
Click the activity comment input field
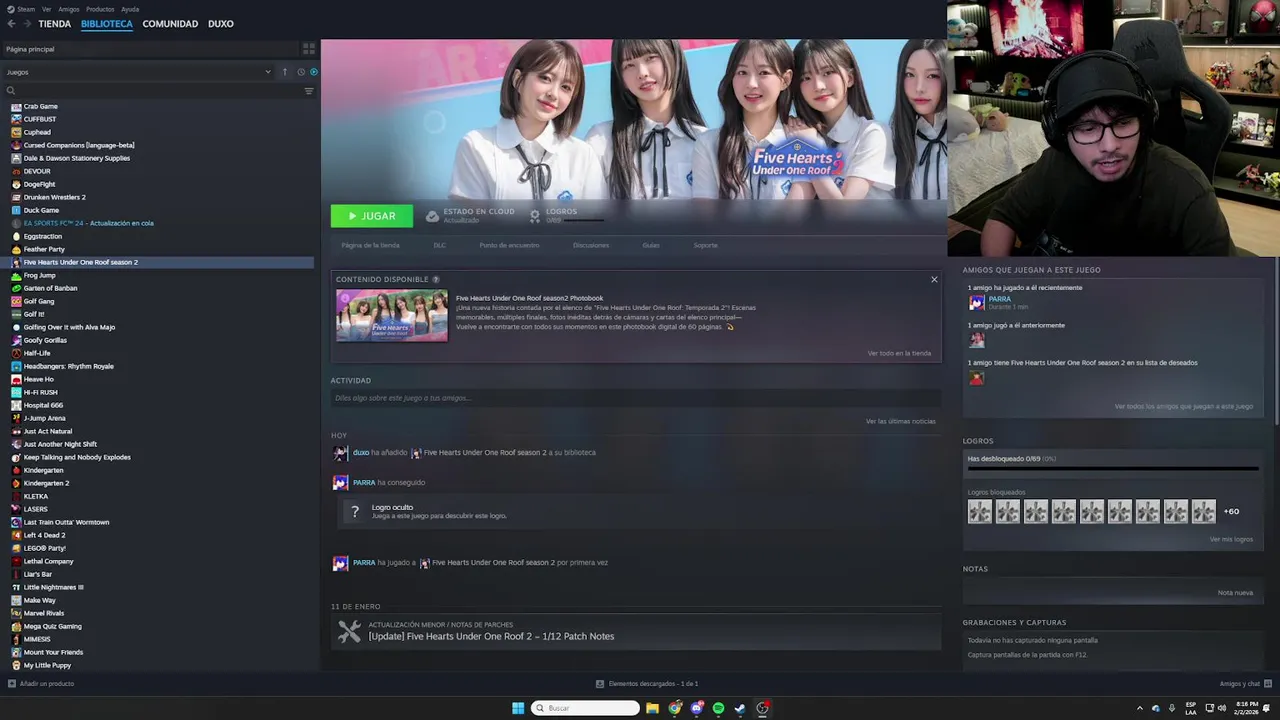[x=636, y=398]
